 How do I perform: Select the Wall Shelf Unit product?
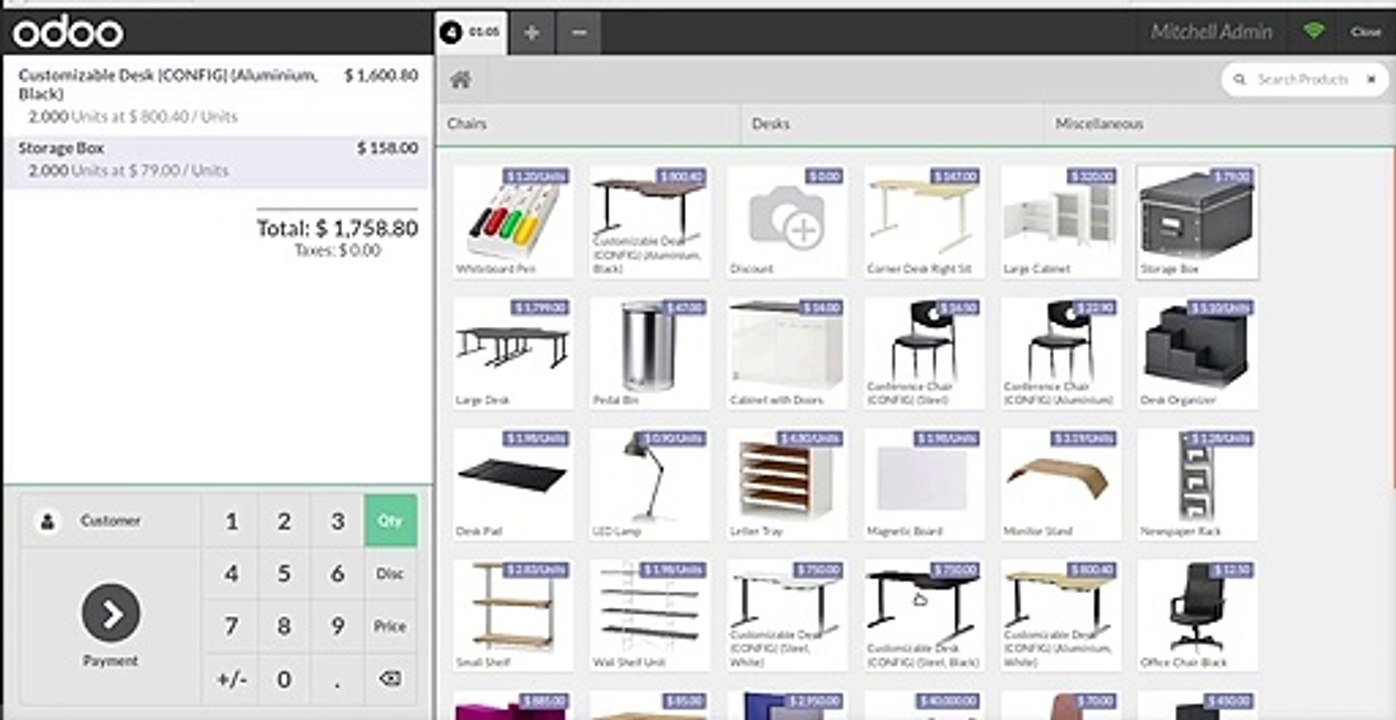coord(650,615)
